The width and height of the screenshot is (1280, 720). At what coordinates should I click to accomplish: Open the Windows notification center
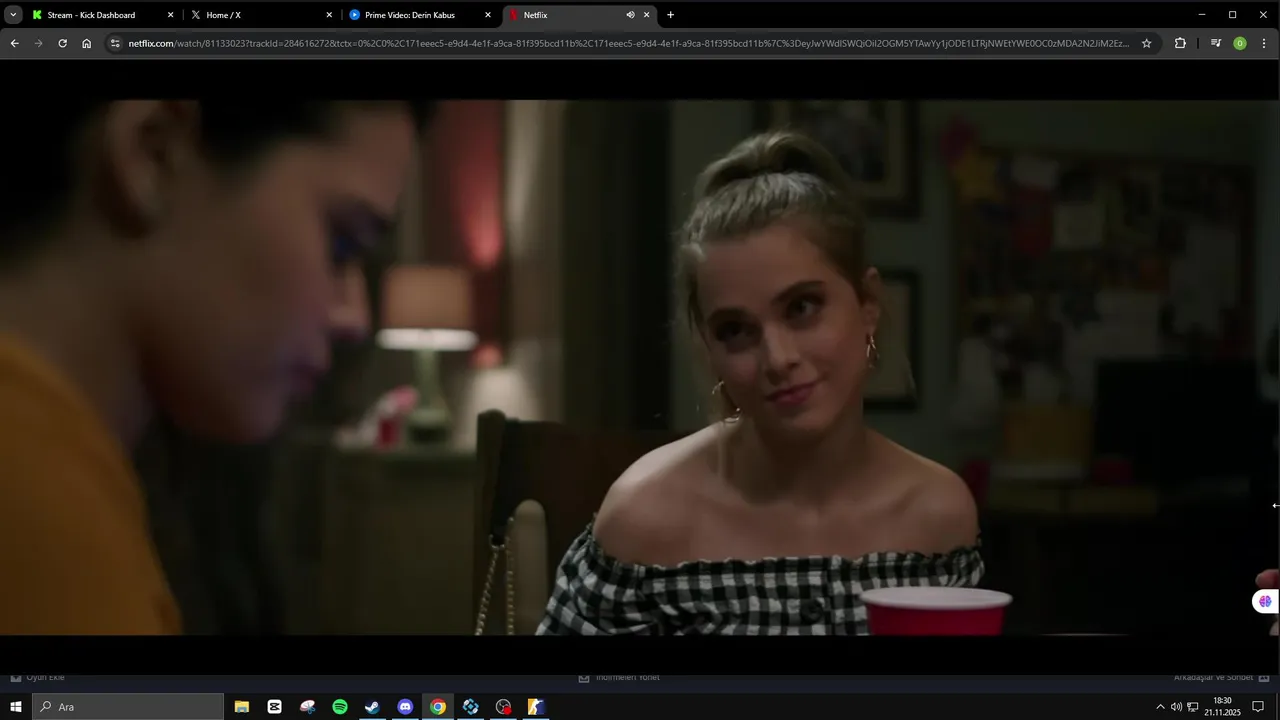1258,707
